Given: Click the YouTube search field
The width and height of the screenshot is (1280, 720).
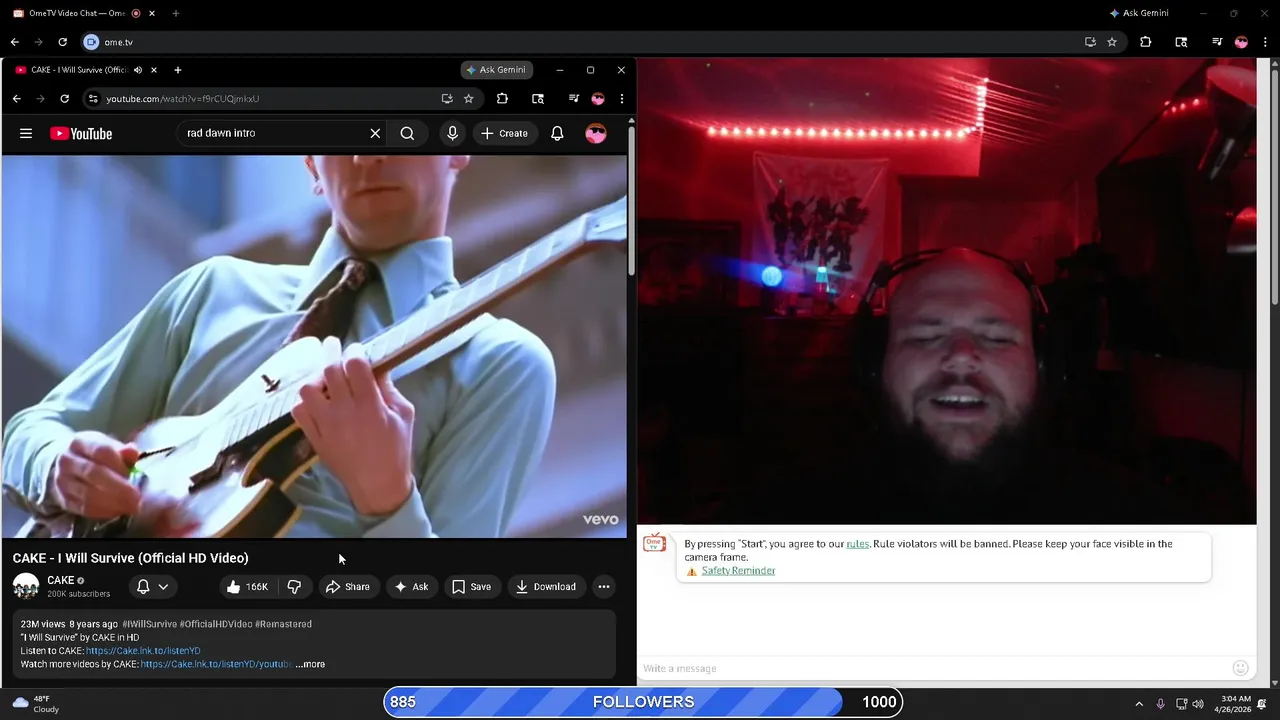Looking at the screenshot, I should [x=272, y=133].
